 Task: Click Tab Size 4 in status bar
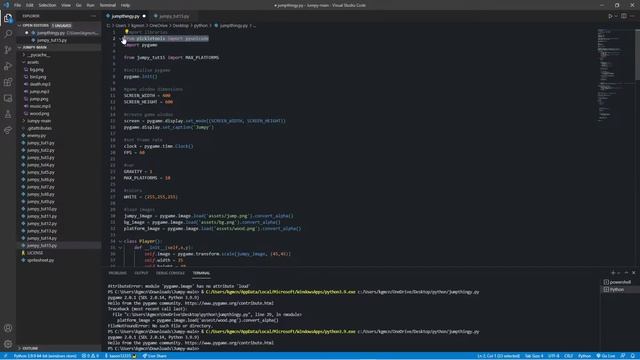click(534, 356)
